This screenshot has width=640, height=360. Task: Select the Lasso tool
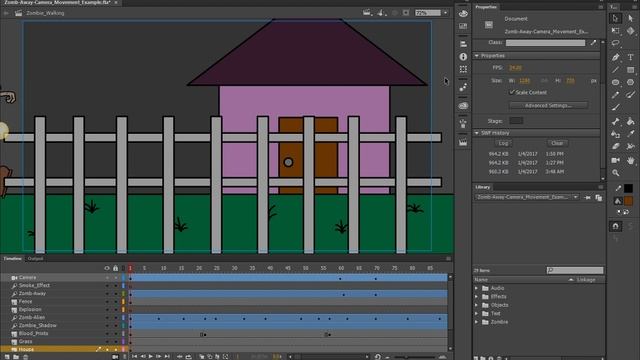coord(616,43)
